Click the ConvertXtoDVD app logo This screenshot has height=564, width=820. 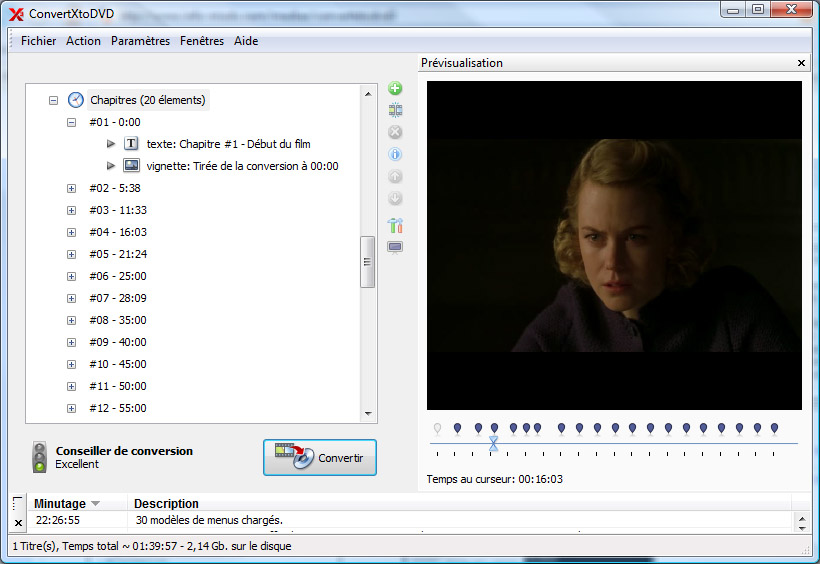16,14
